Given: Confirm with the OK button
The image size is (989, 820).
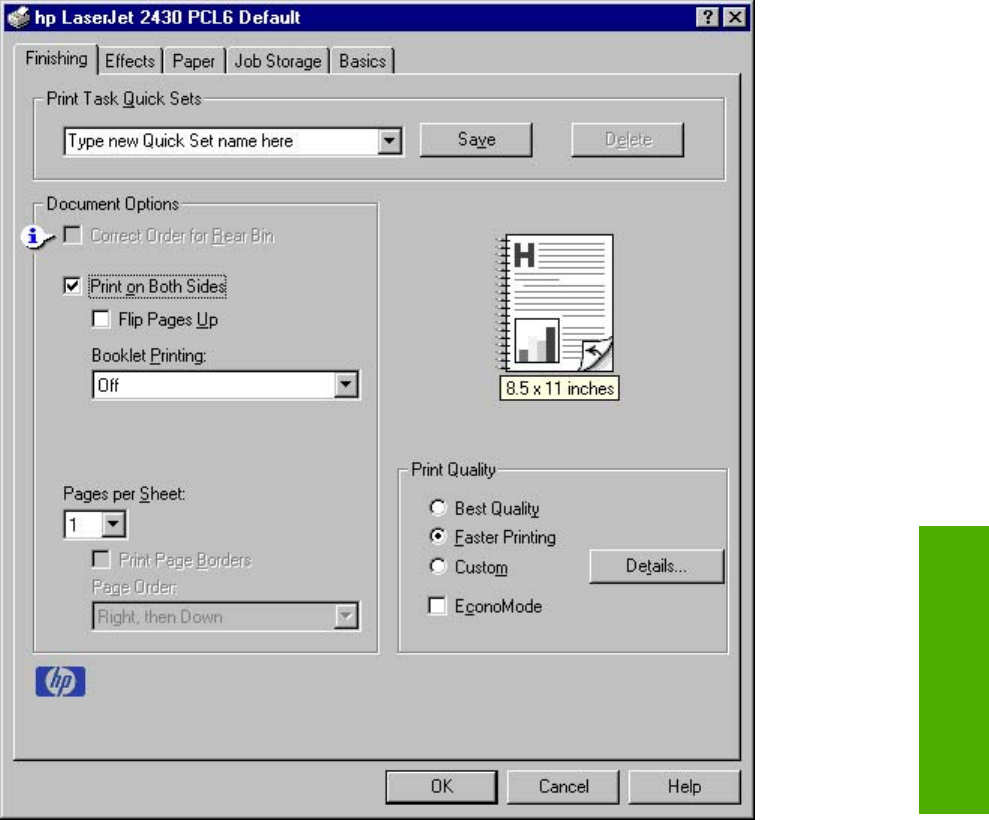Looking at the screenshot, I should pyautogui.click(x=442, y=787).
